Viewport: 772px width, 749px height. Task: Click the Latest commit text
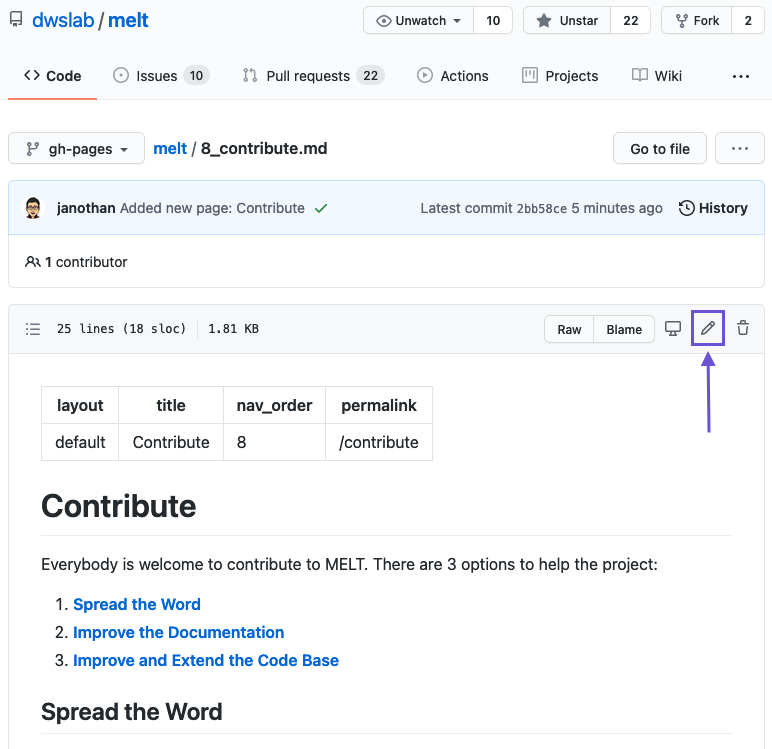coord(466,208)
